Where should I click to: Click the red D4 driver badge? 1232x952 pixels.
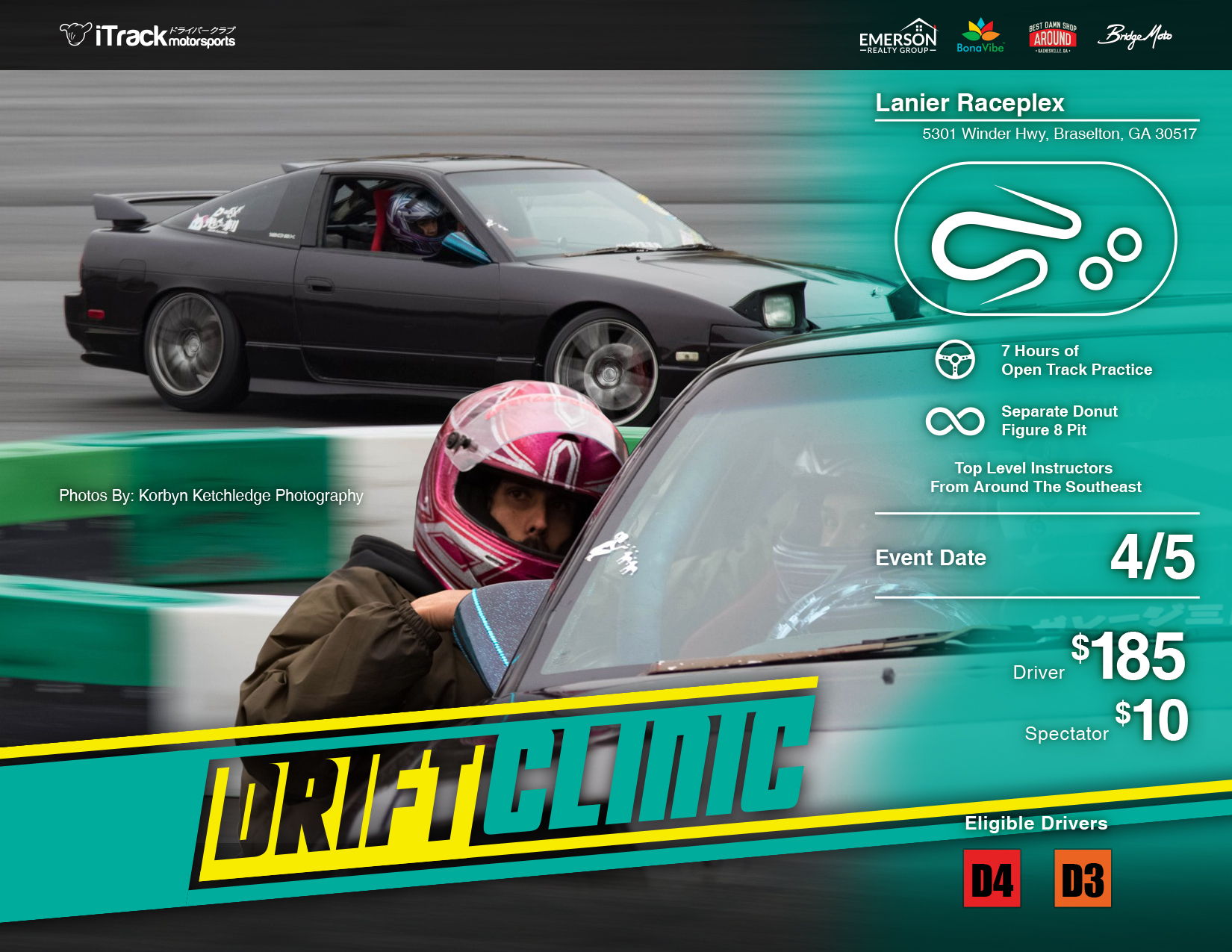point(992,878)
